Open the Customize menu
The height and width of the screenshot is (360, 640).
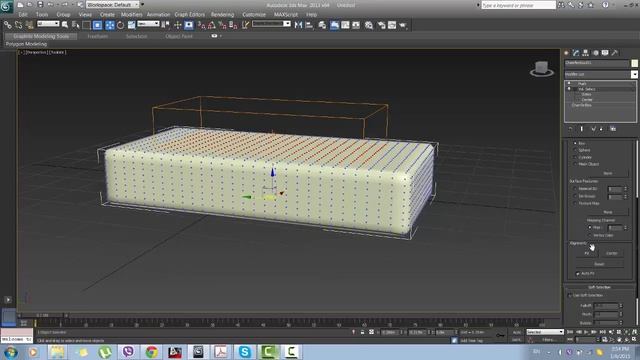click(254, 14)
